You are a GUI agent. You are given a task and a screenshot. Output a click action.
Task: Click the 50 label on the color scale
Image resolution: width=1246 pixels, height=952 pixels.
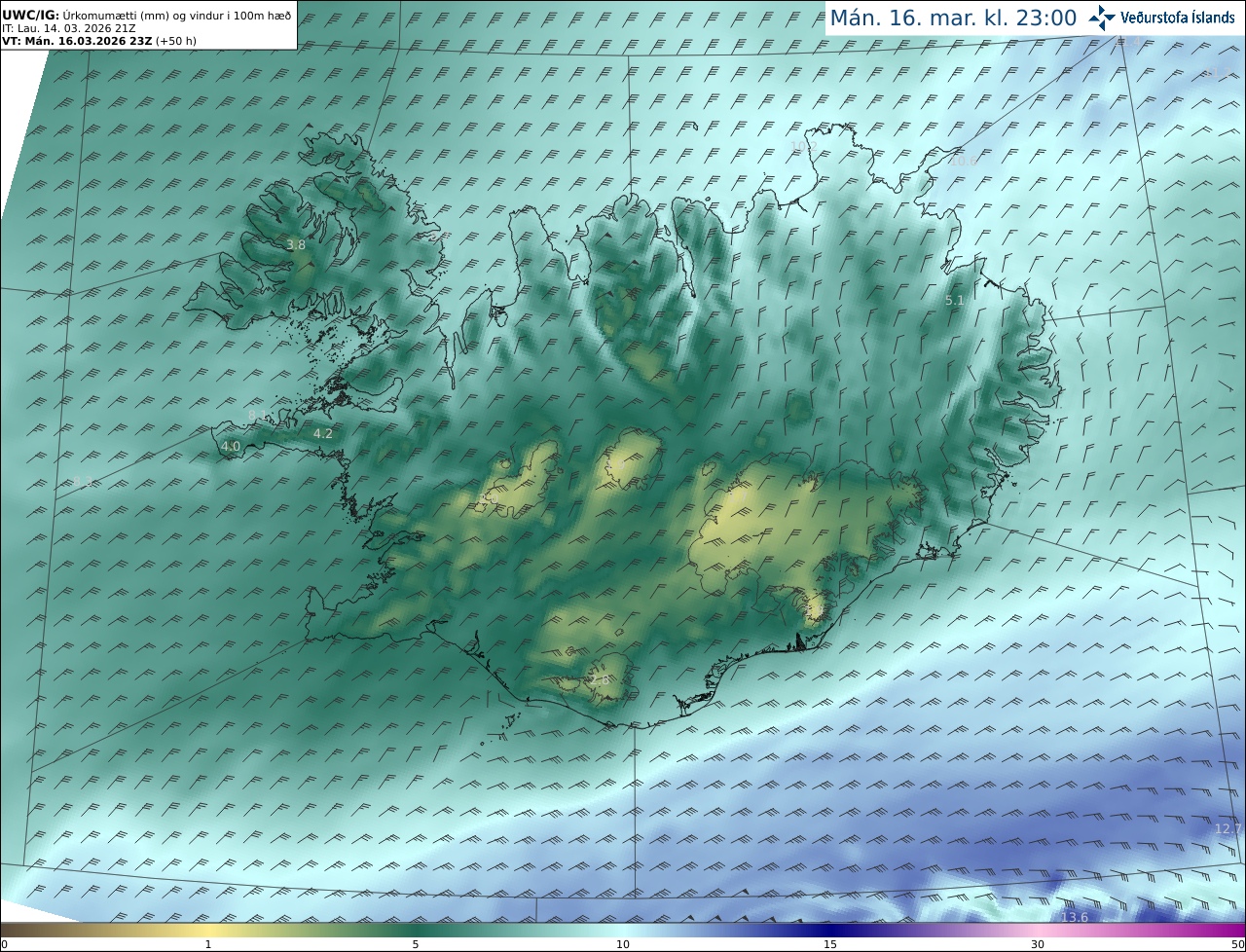point(1238,944)
